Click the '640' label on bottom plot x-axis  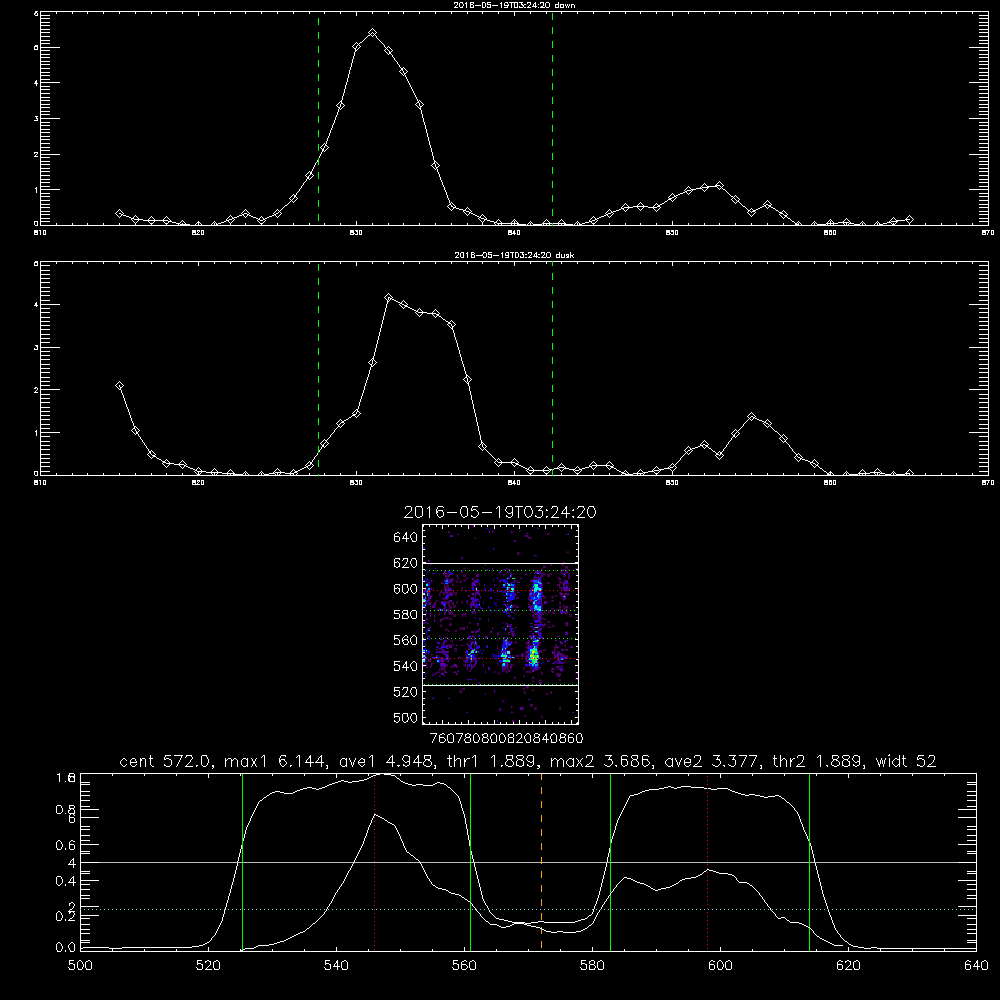point(976,966)
